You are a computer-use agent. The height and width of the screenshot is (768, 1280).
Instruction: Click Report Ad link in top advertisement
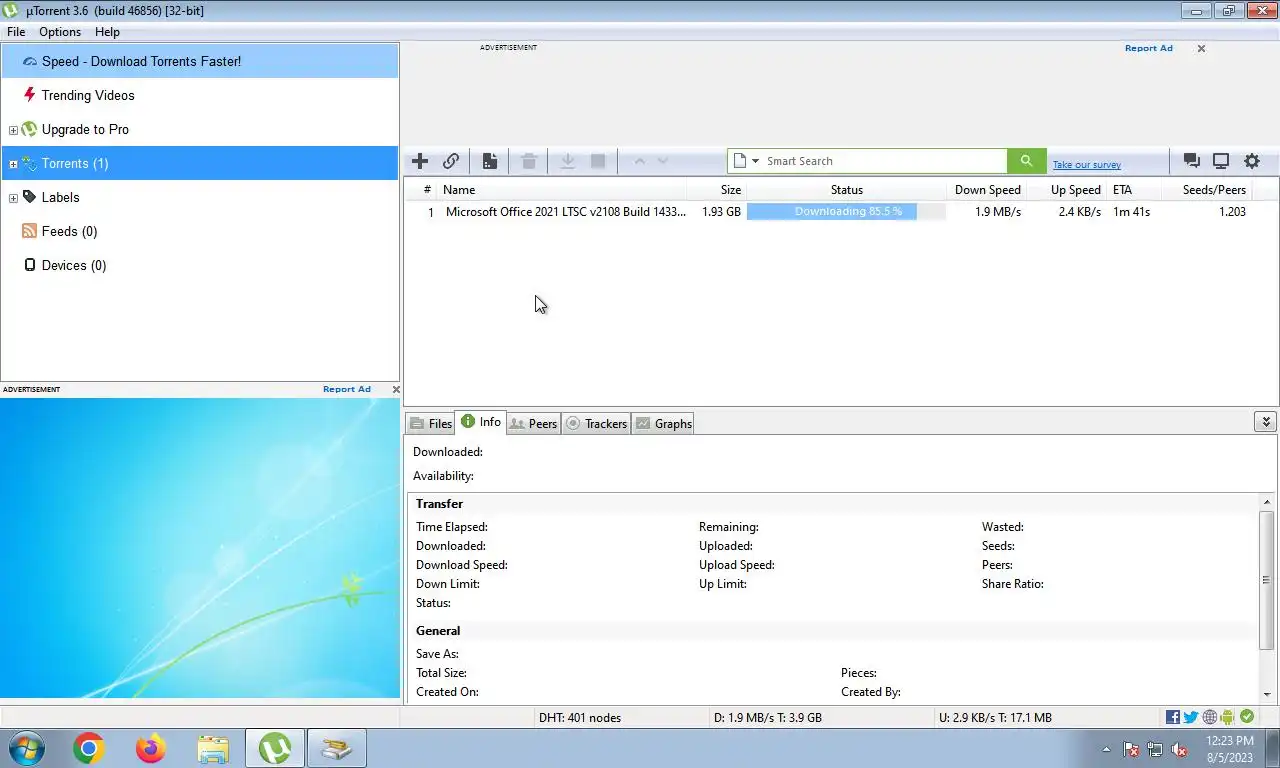[x=1149, y=48]
